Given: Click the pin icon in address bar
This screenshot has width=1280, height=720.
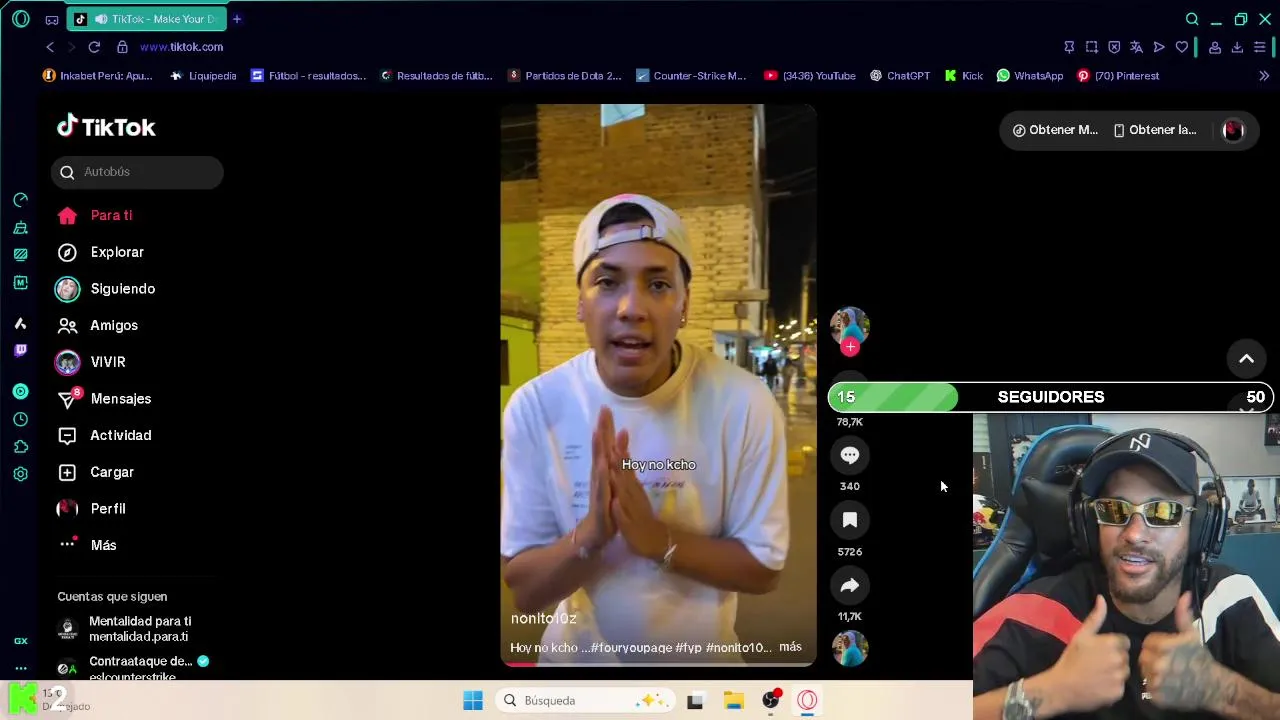Looking at the screenshot, I should tap(1069, 47).
